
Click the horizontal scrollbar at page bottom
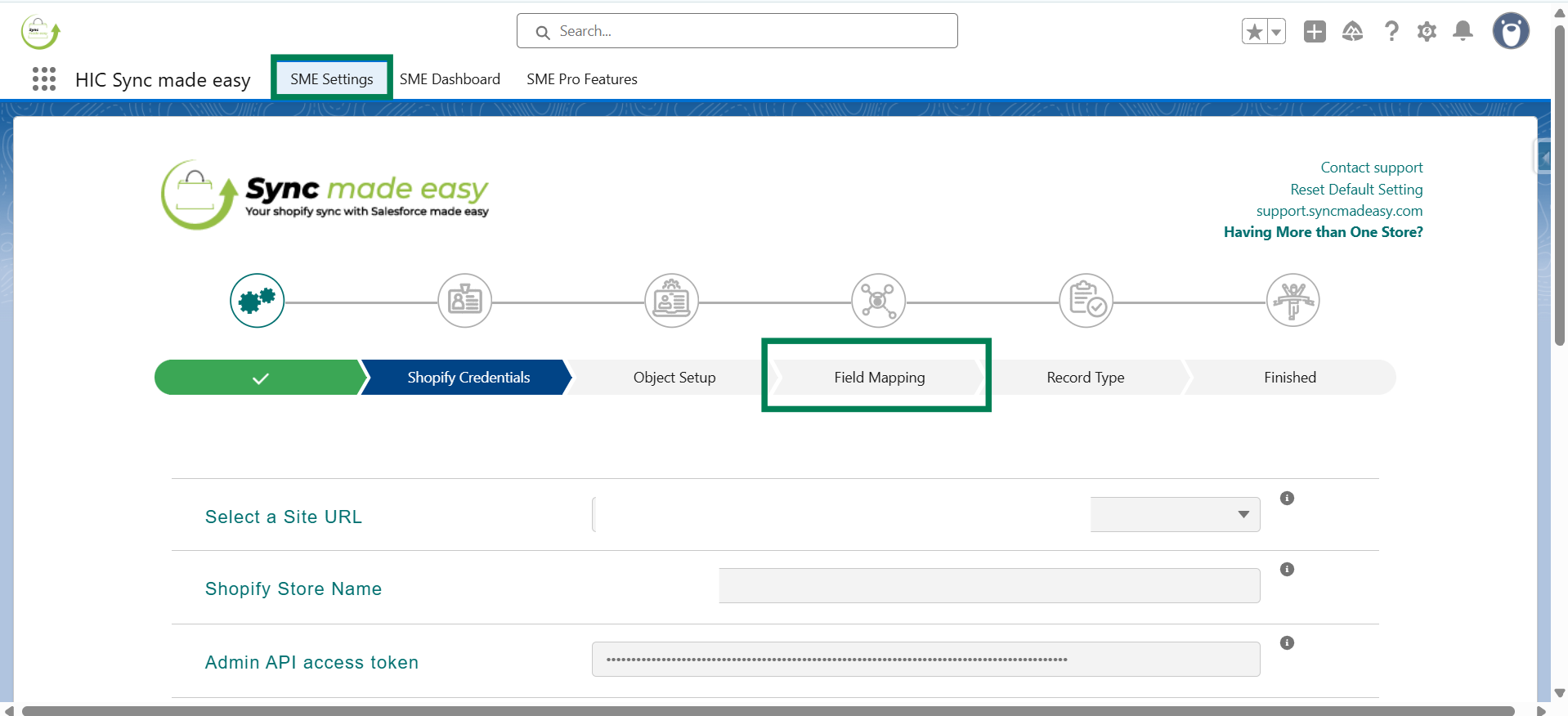point(768,710)
